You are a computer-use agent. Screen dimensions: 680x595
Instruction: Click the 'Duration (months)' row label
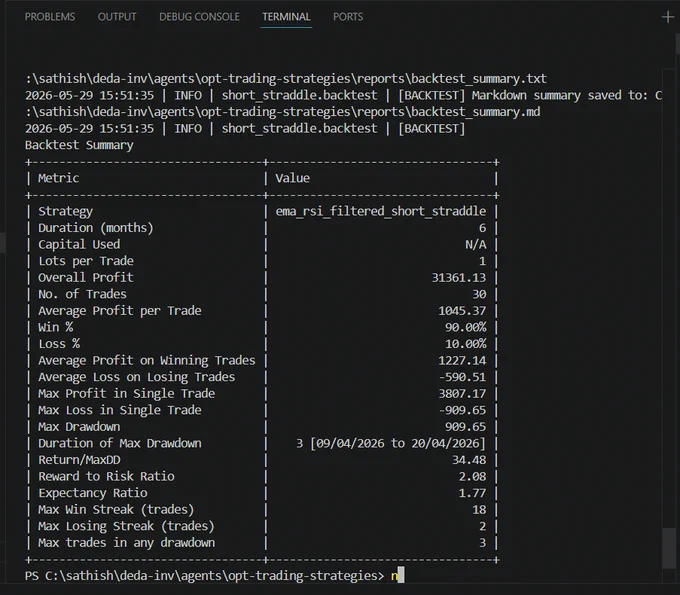pos(96,228)
